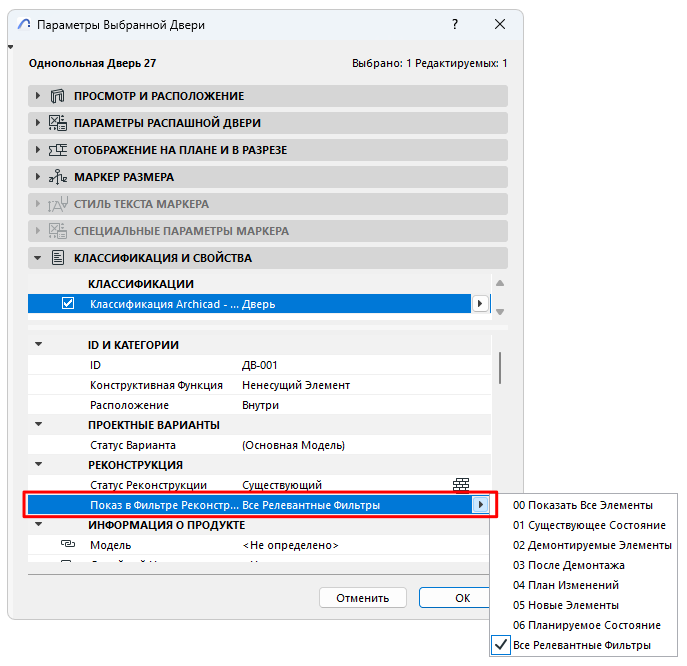The width and height of the screenshot is (687, 666).
Task: Click the floor plan and section display icon
Action: 57,150
